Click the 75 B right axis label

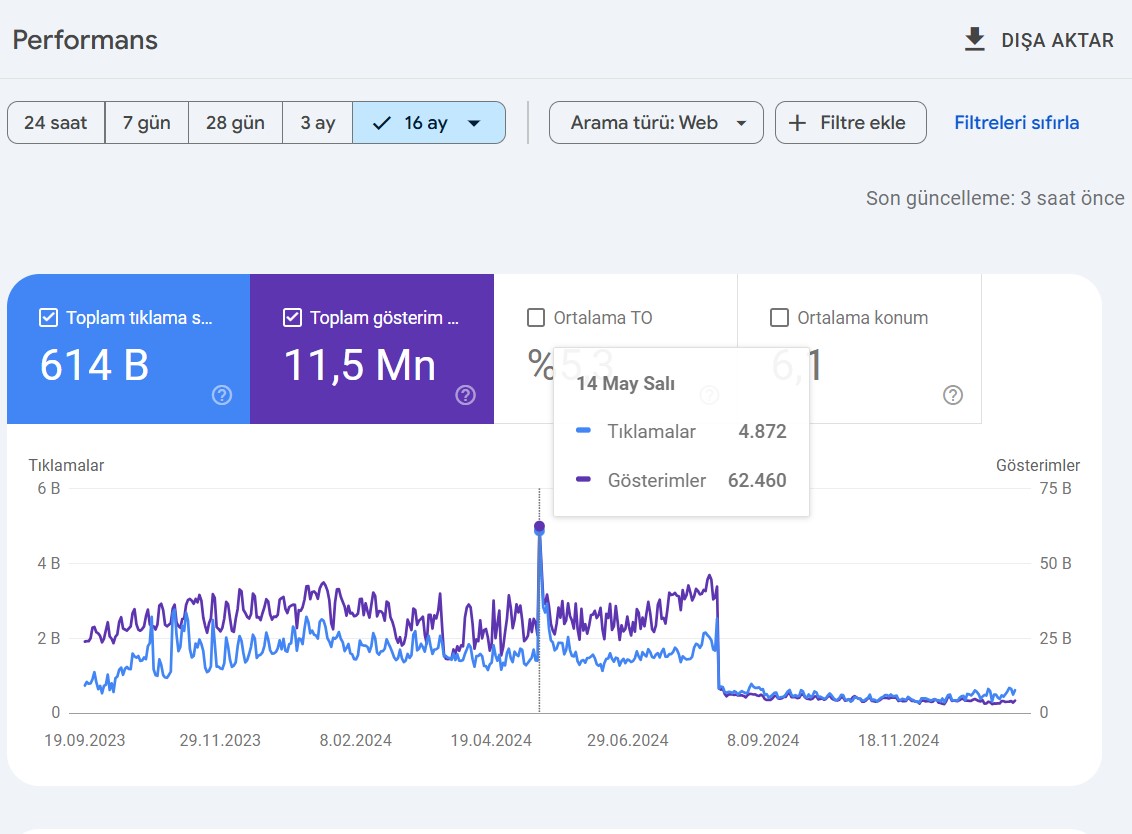click(1055, 489)
